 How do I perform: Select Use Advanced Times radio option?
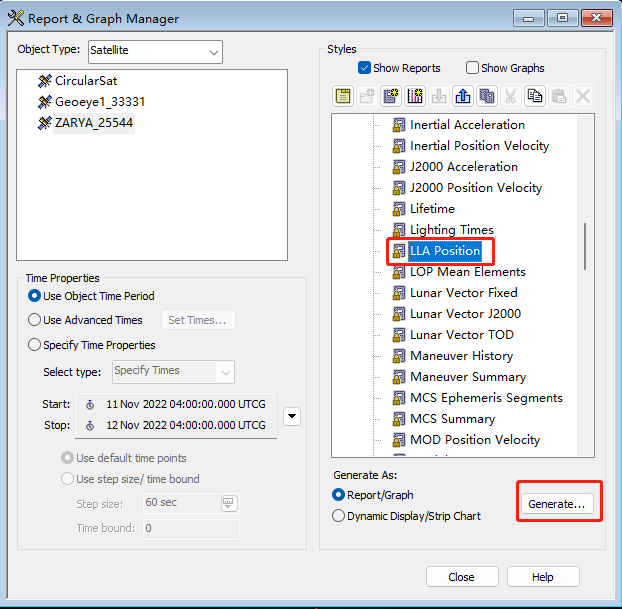tap(35, 320)
